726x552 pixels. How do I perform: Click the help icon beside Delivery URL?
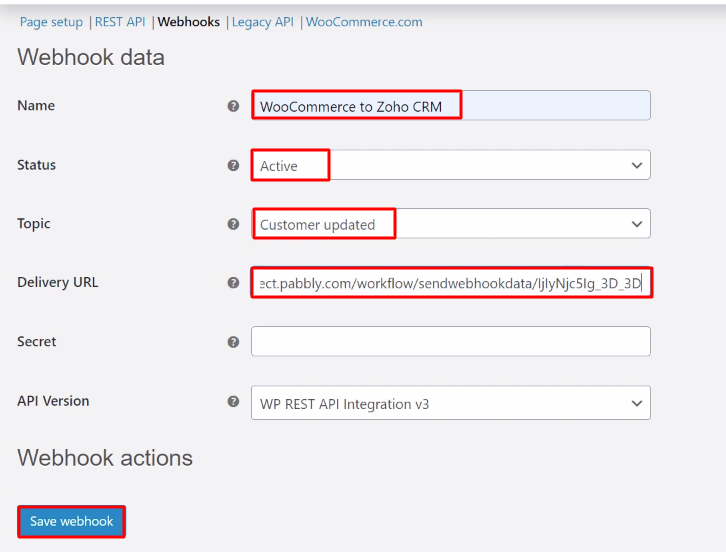pyautogui.click(x=233, y=283)
